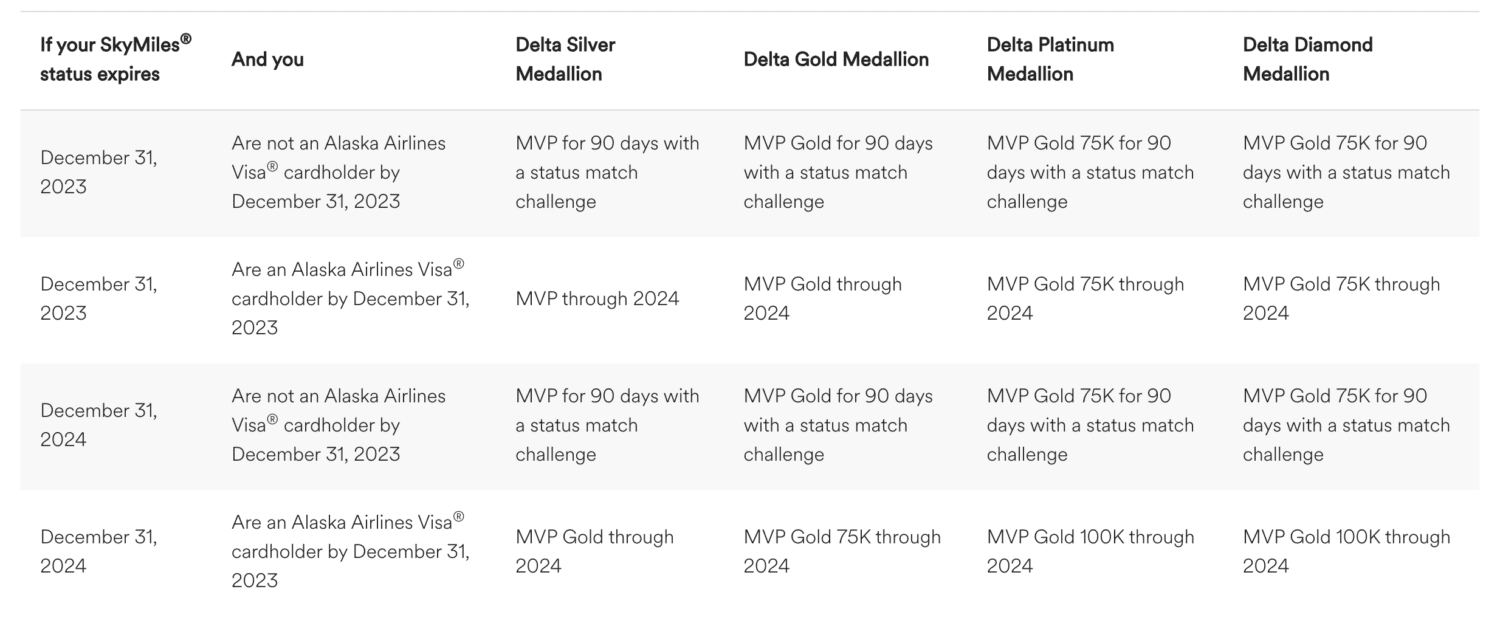Click first row's "Are not an Alaska Airlines" cell
The height and width of the screenshot is (626, 1500).
(x=338, y=172)
